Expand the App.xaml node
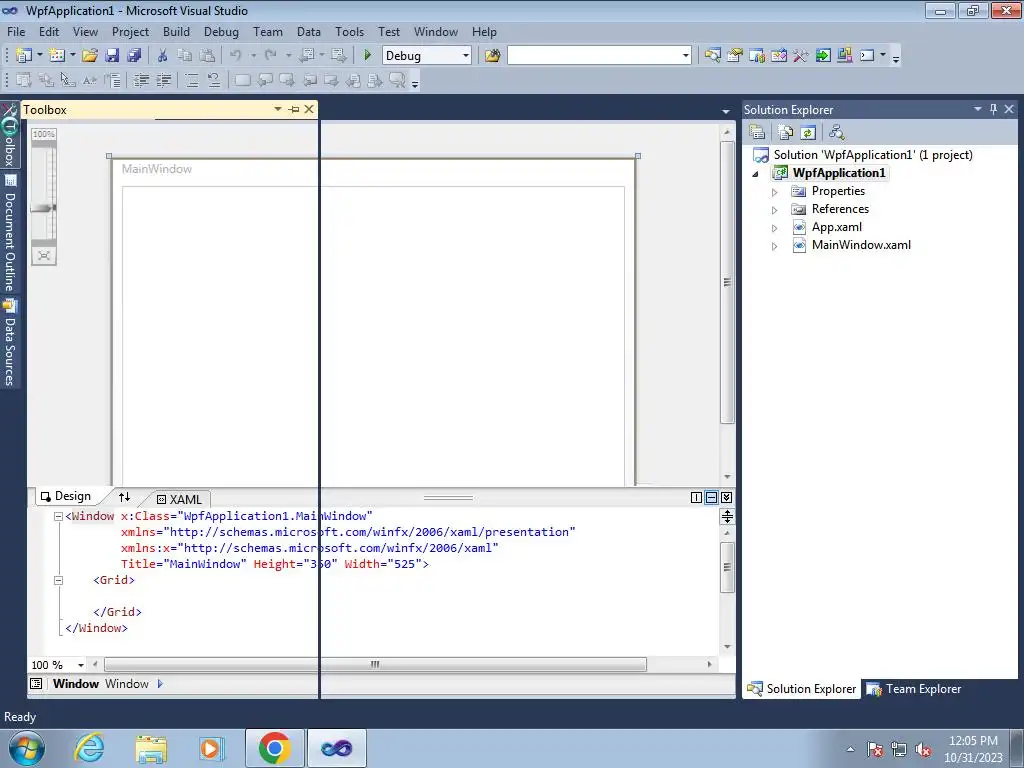The image size is (1024, 768). 775,229
